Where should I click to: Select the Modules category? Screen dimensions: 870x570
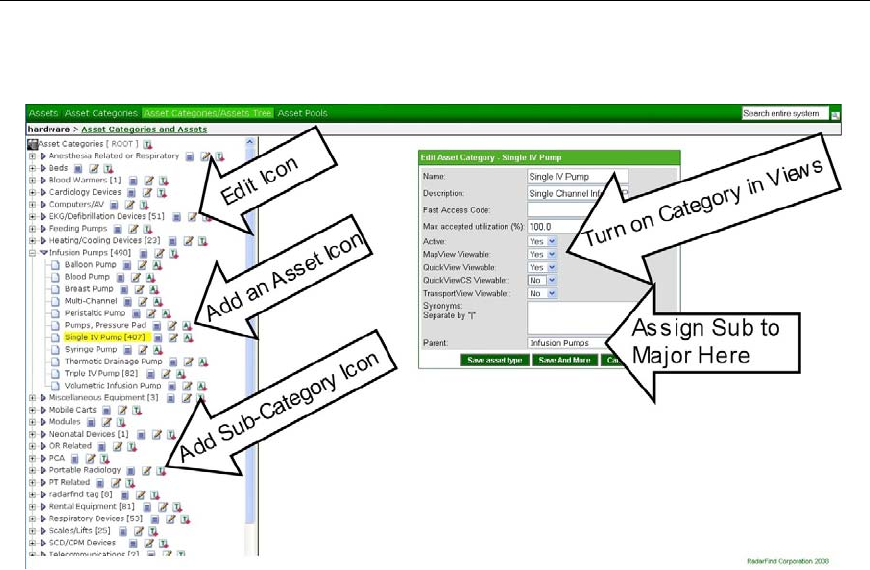64,422
